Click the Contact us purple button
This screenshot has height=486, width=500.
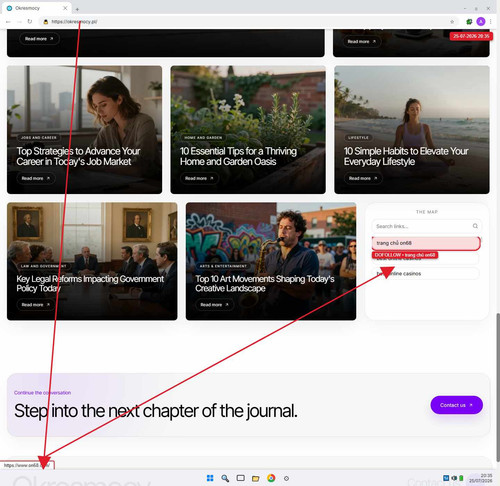click(x=456, y=405)
